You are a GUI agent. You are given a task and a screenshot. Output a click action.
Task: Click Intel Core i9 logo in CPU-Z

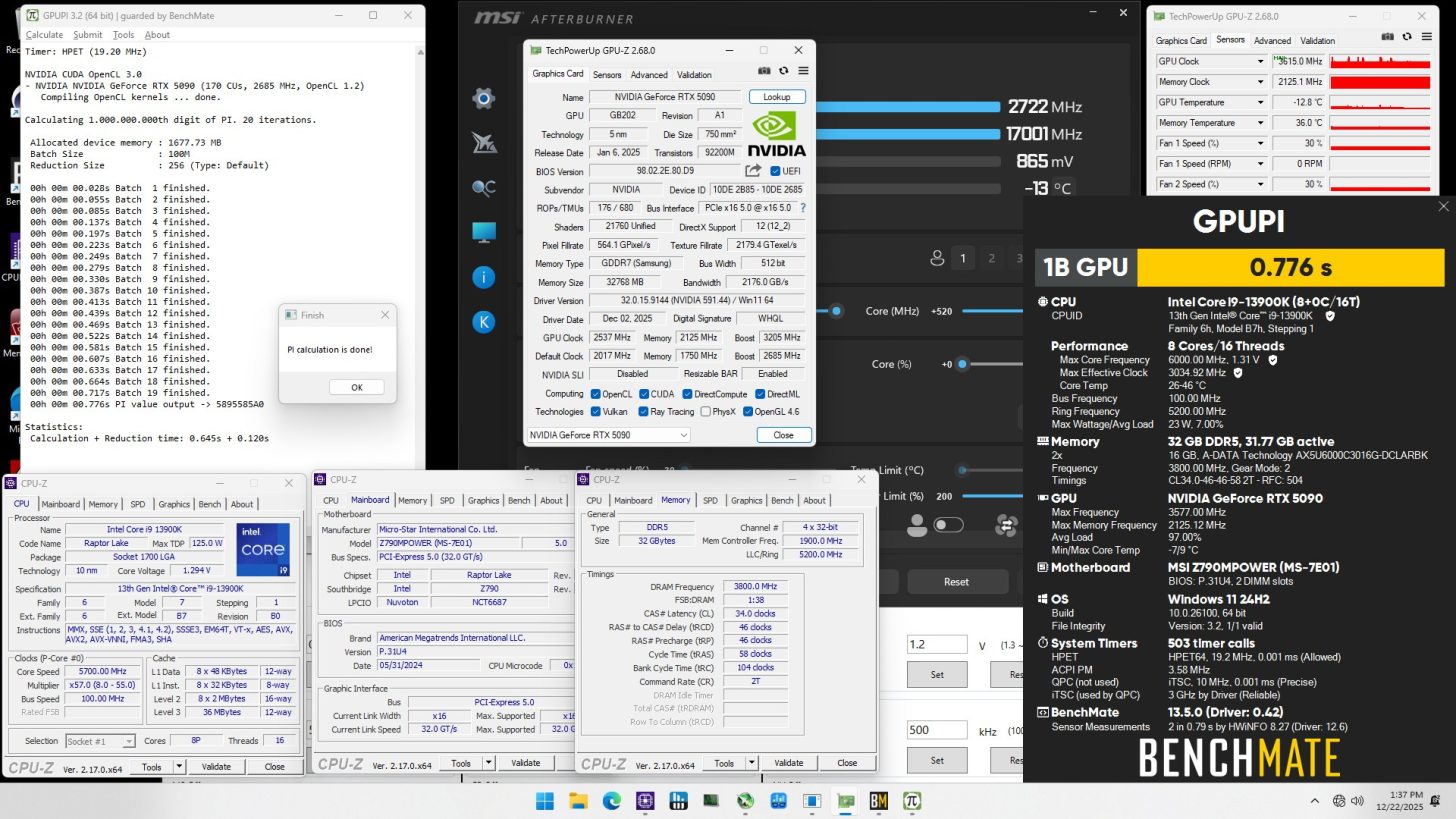(x=264, y=549)
